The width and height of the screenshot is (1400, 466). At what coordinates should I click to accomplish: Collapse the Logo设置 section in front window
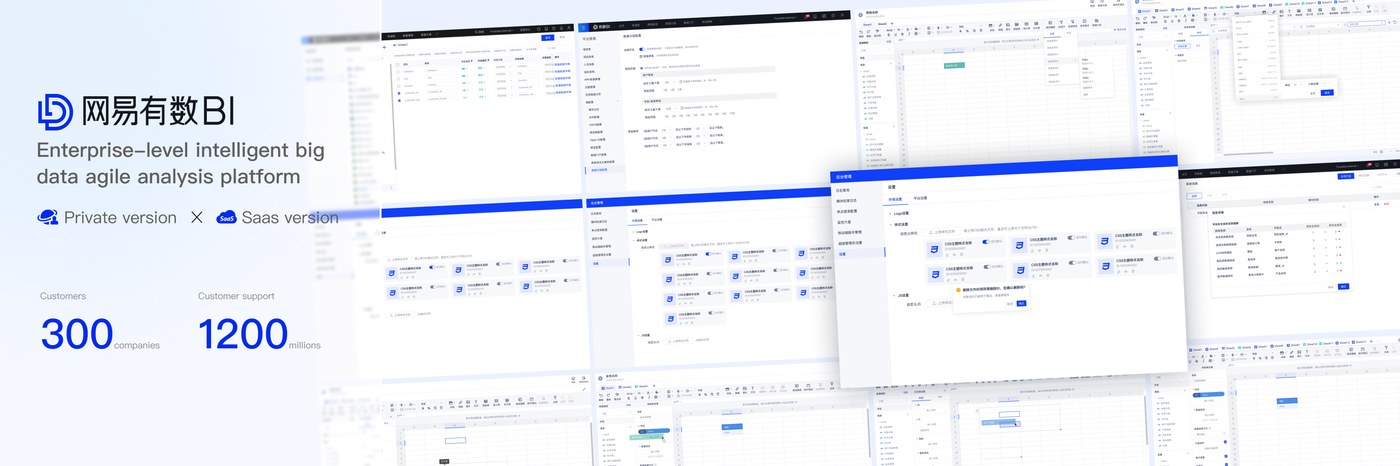click(x=890, y=214)
